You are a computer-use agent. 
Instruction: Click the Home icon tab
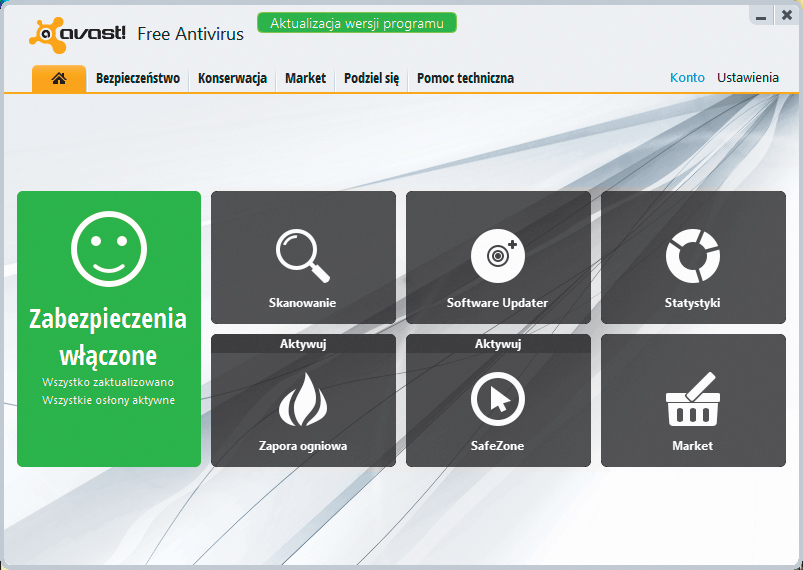tap(59, 78)
